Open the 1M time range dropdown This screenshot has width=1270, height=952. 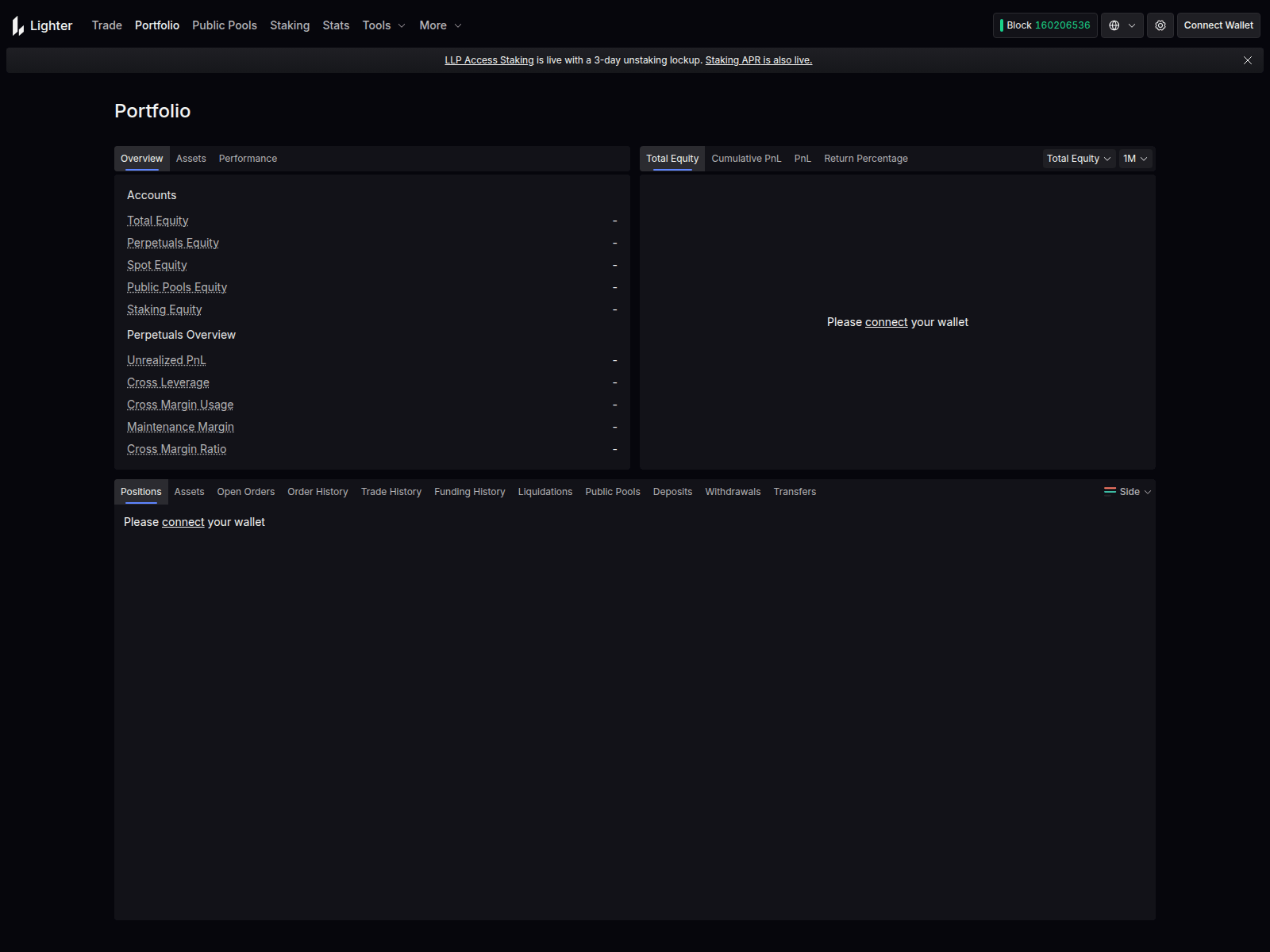click(x=1135, y=159)
